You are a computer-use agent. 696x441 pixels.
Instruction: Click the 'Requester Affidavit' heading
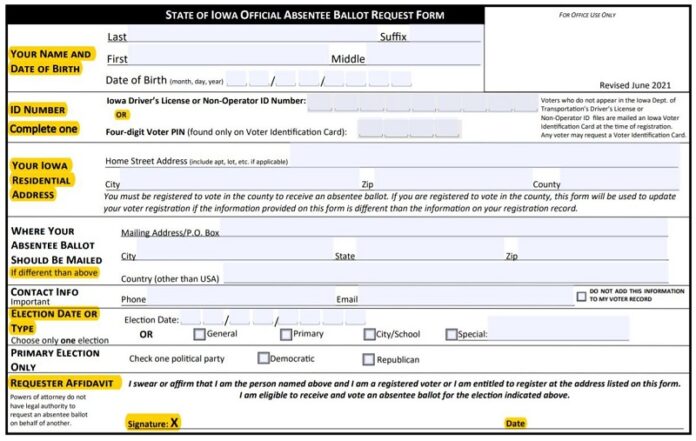pyautogui.click(x=62, y=383)
